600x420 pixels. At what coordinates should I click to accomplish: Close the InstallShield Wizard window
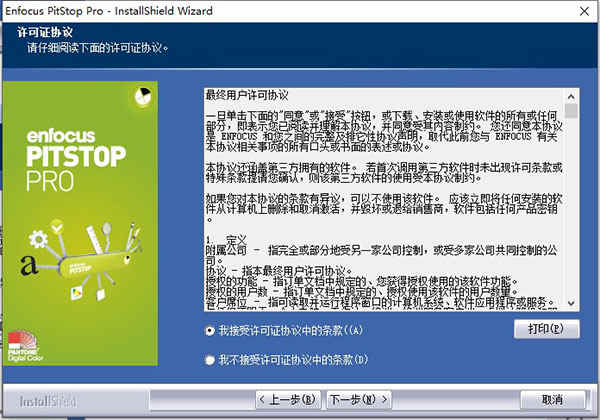point(584,11)
